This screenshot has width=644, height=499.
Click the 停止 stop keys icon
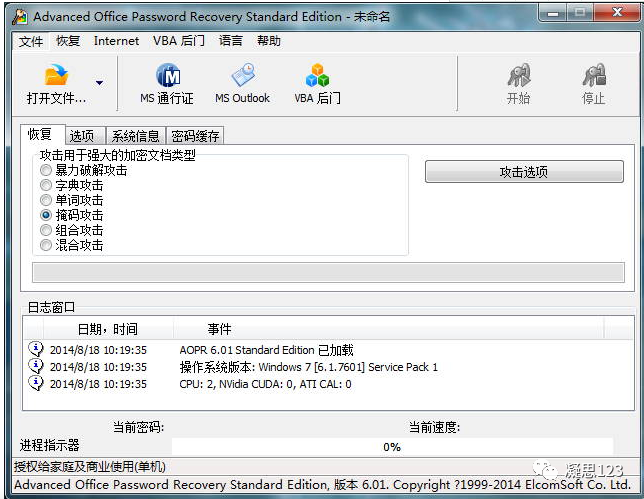594,75
